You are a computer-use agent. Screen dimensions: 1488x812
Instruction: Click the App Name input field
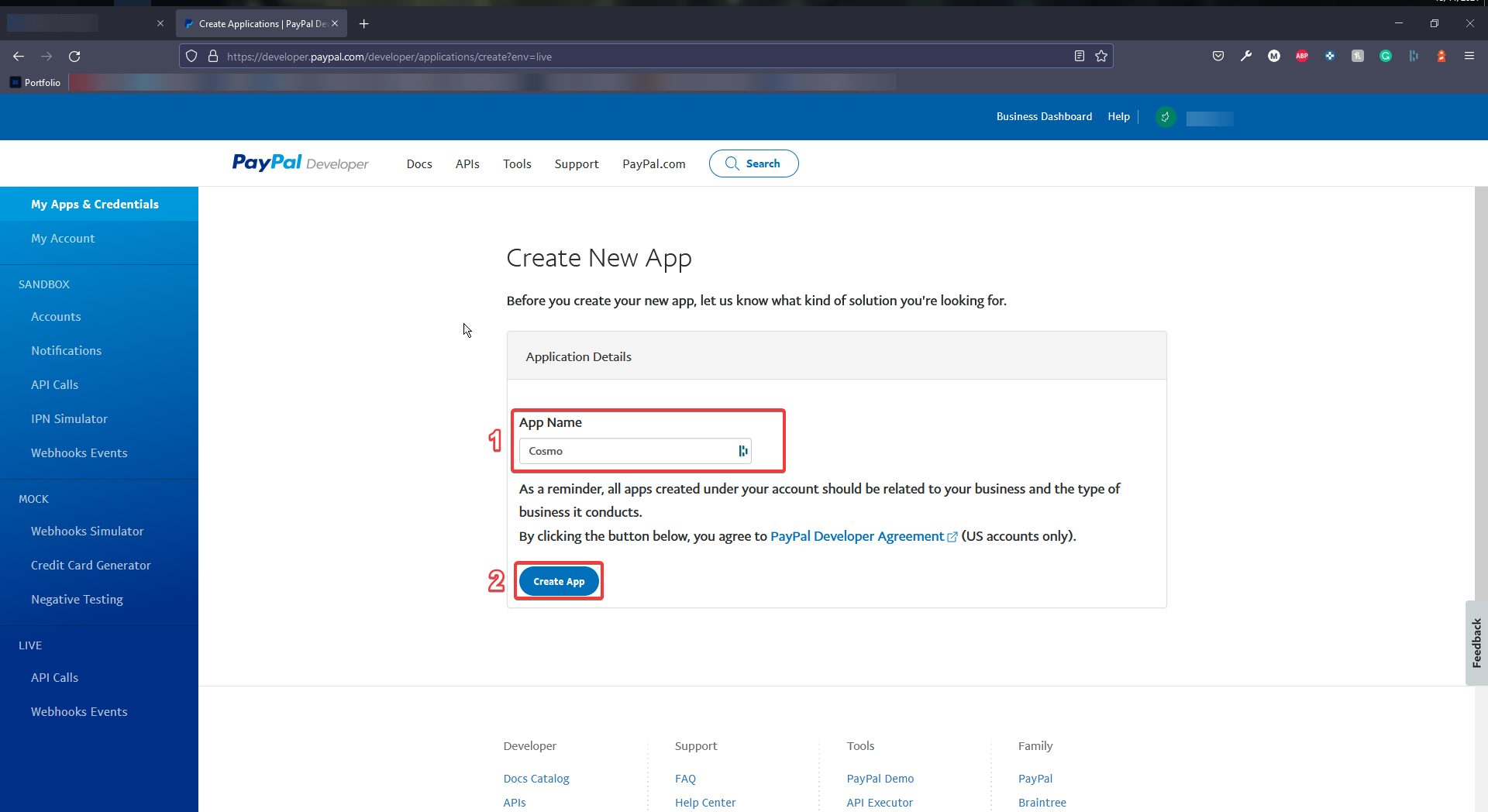[x=635, y=451]
